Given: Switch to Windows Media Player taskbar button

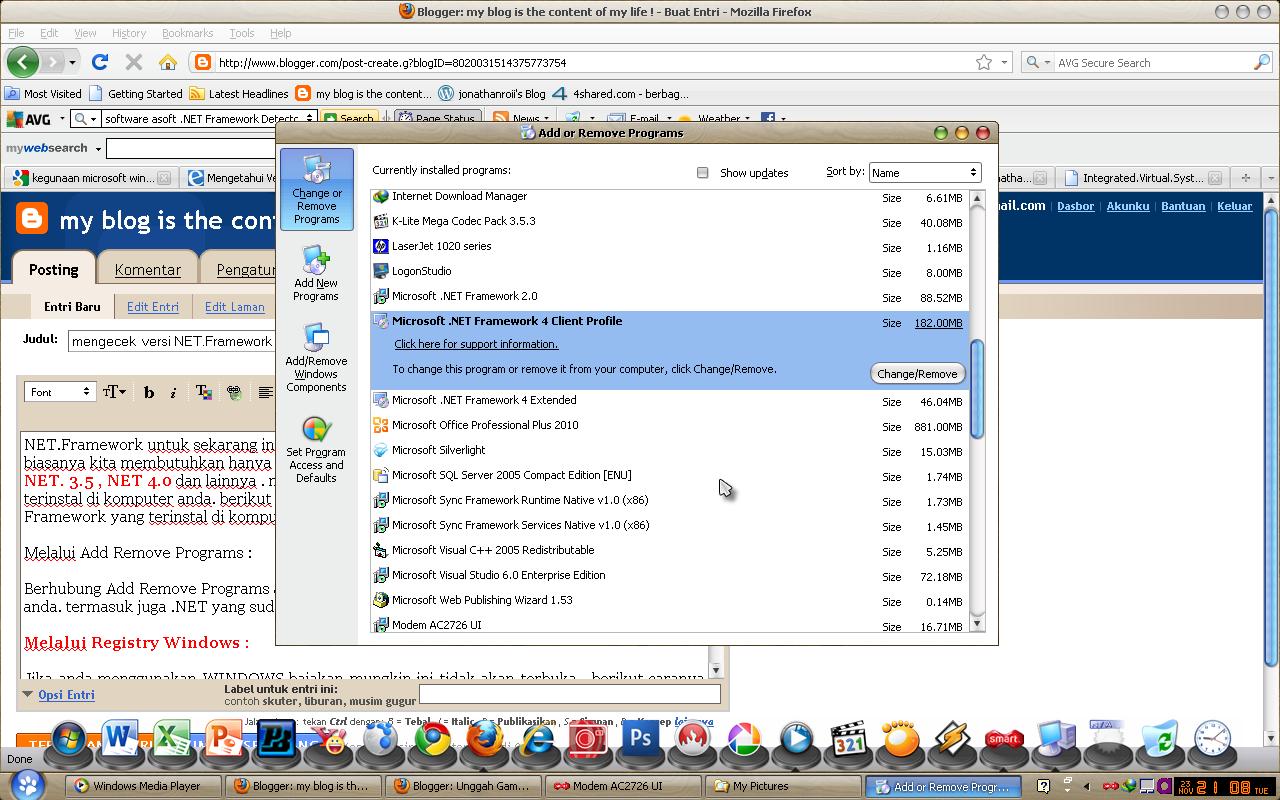Looking at the screenshot, I should tap(144, 786).
